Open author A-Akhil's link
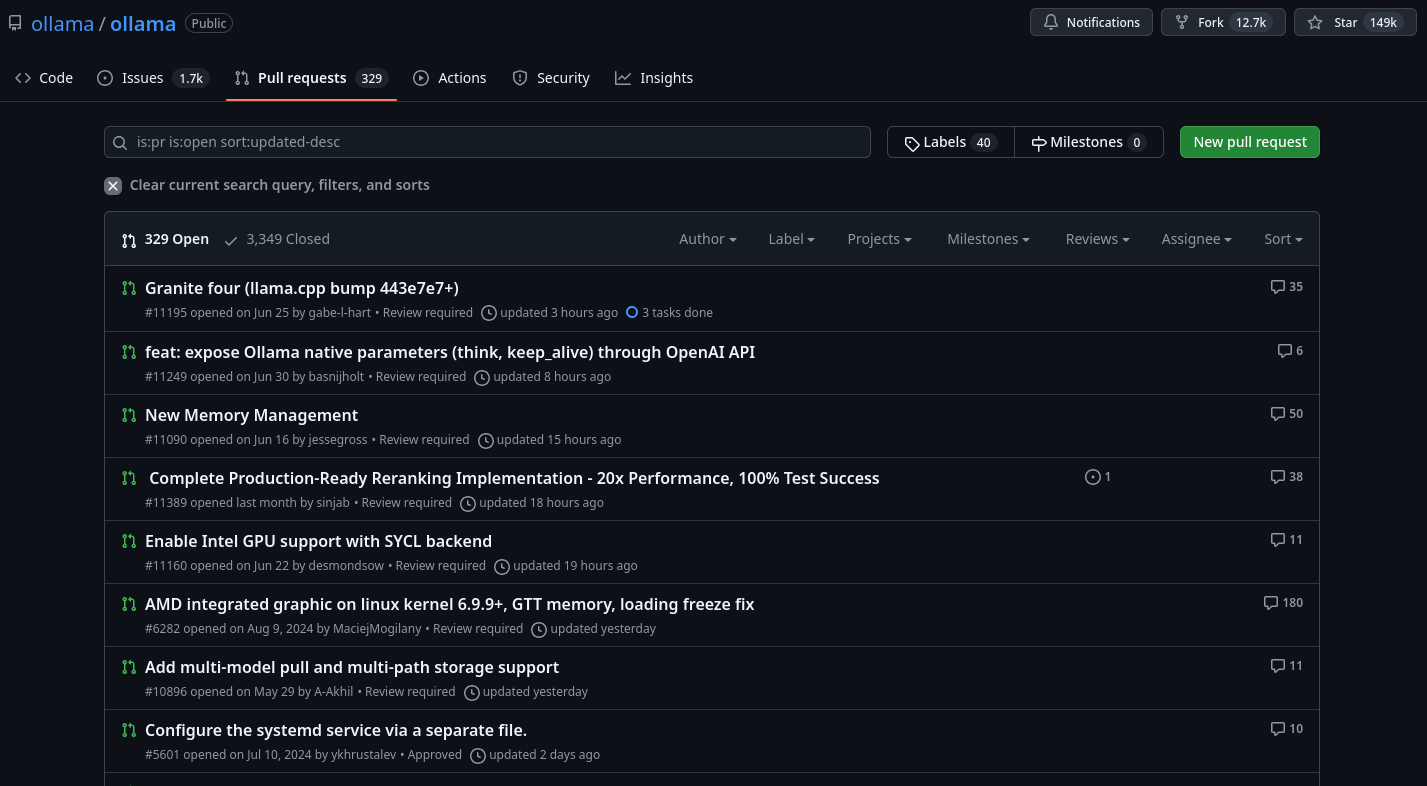 pos(334,692)
